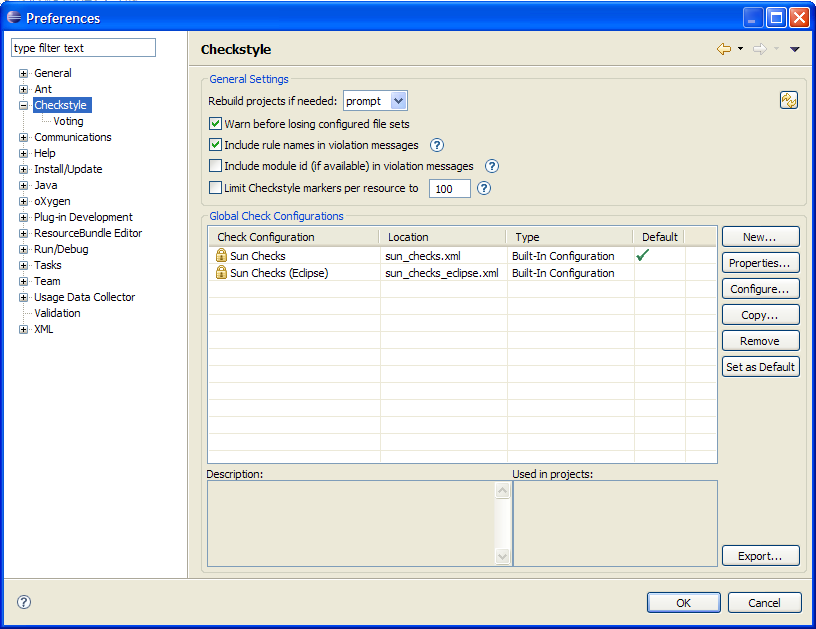The width and height of the screenshot is (816, 629).
Task: Click the Set as Default button
Action: click(x=760, y=367)
